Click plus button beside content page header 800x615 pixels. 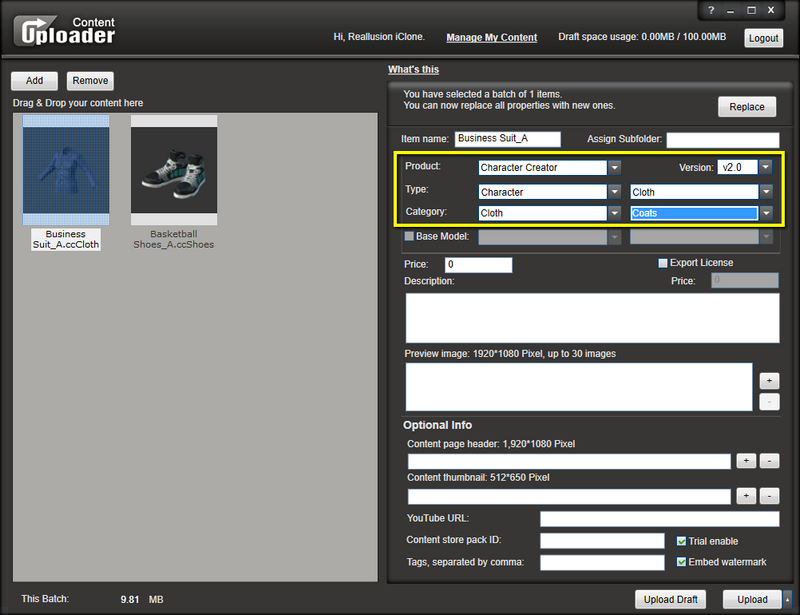[x=746, y=461]
